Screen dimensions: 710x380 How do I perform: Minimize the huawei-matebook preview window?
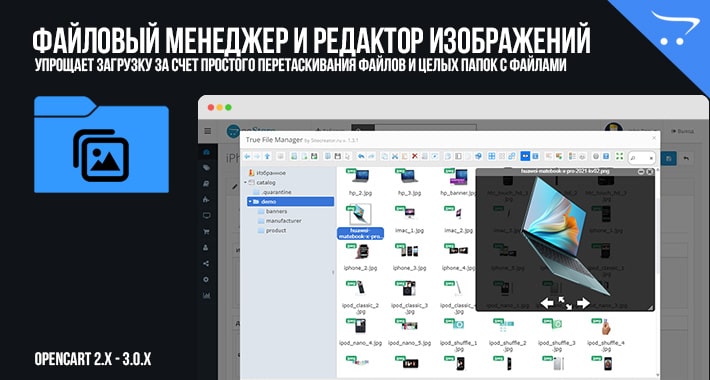[x=641, y=172]
